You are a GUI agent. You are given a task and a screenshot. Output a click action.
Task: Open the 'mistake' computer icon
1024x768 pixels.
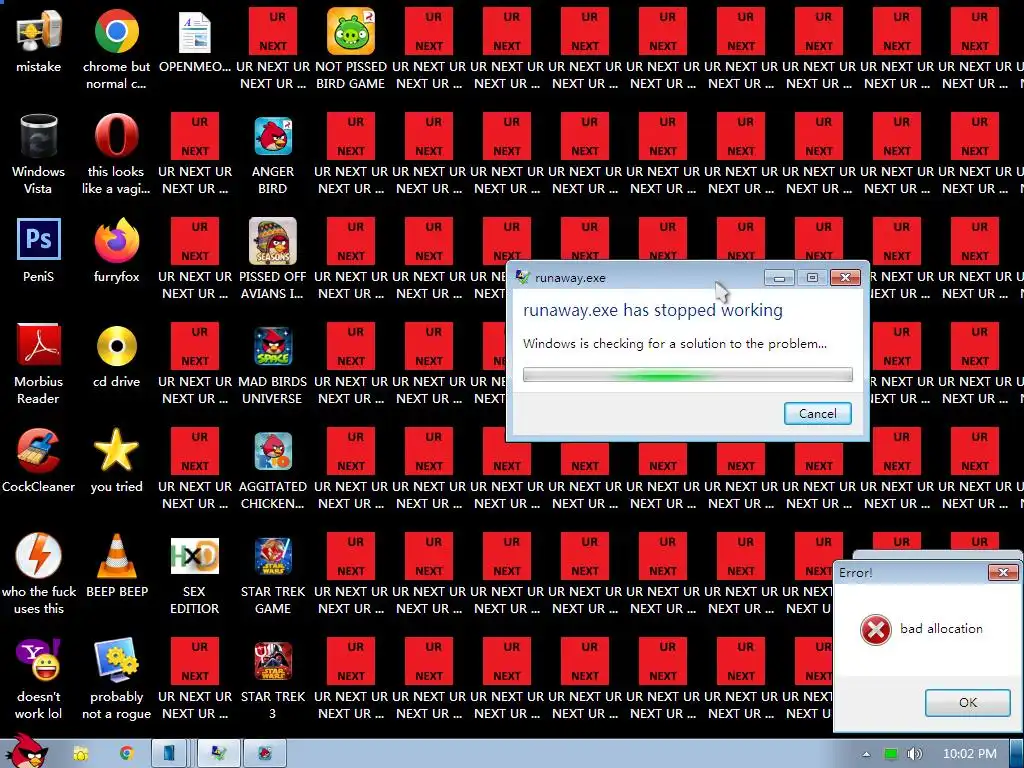tap(39, 31)
